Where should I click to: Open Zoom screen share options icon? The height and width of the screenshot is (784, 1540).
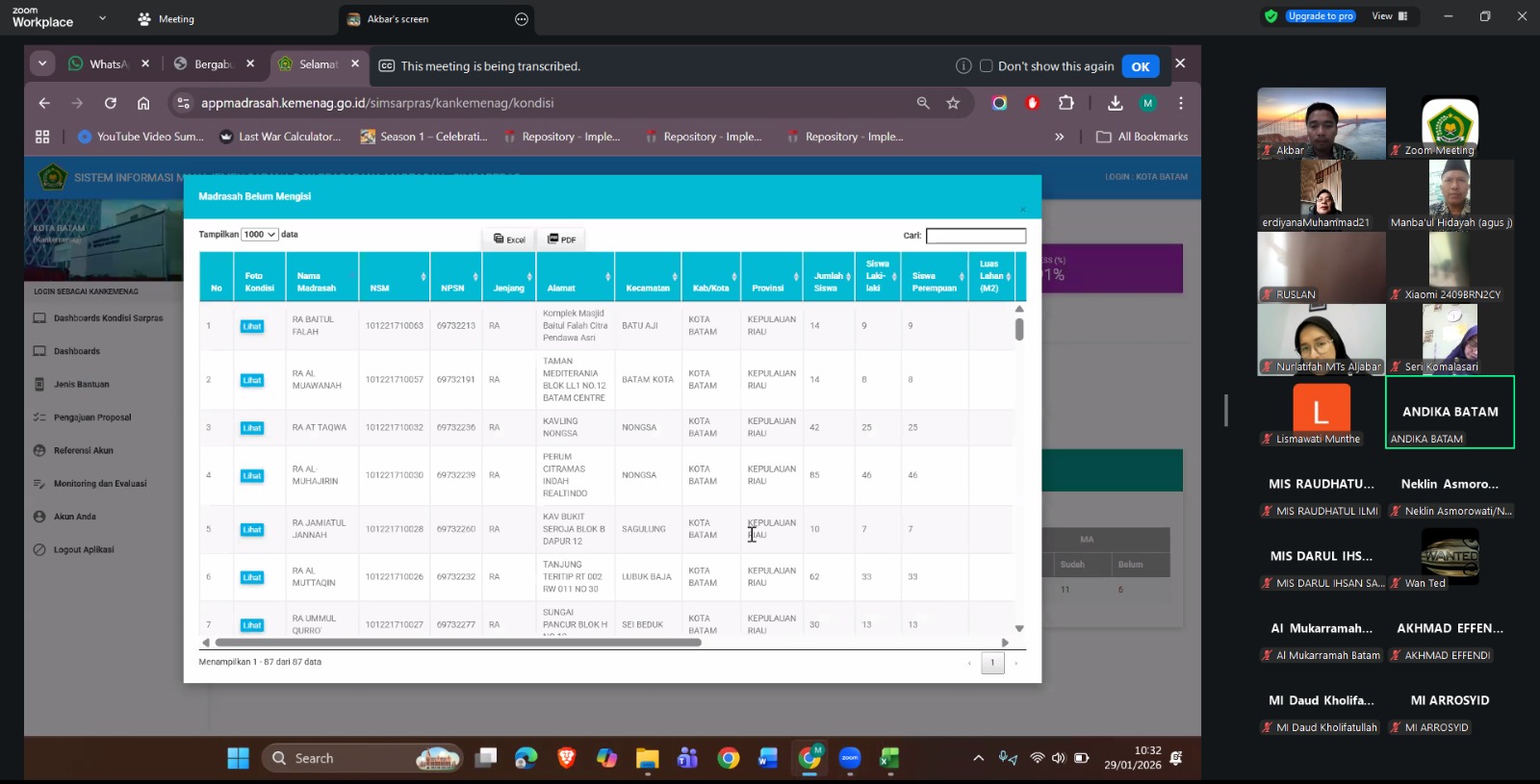tap(522, 19)
